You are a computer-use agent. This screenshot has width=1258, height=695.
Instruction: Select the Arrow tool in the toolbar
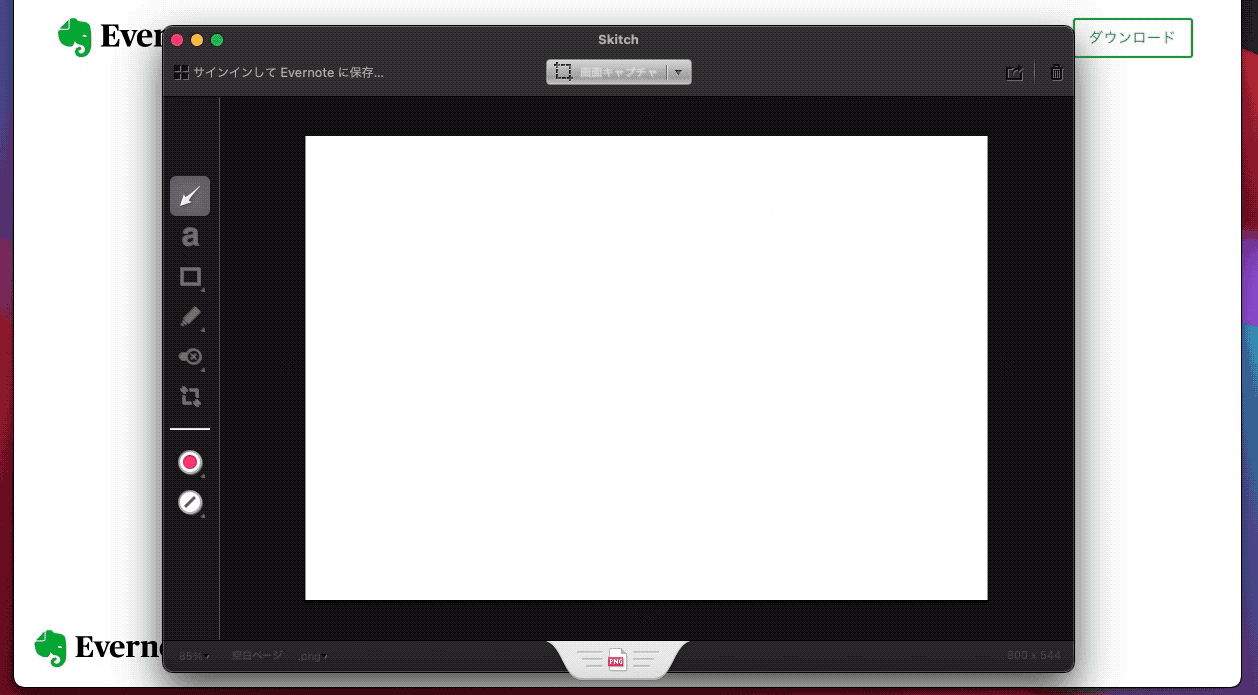coord(190,196)
